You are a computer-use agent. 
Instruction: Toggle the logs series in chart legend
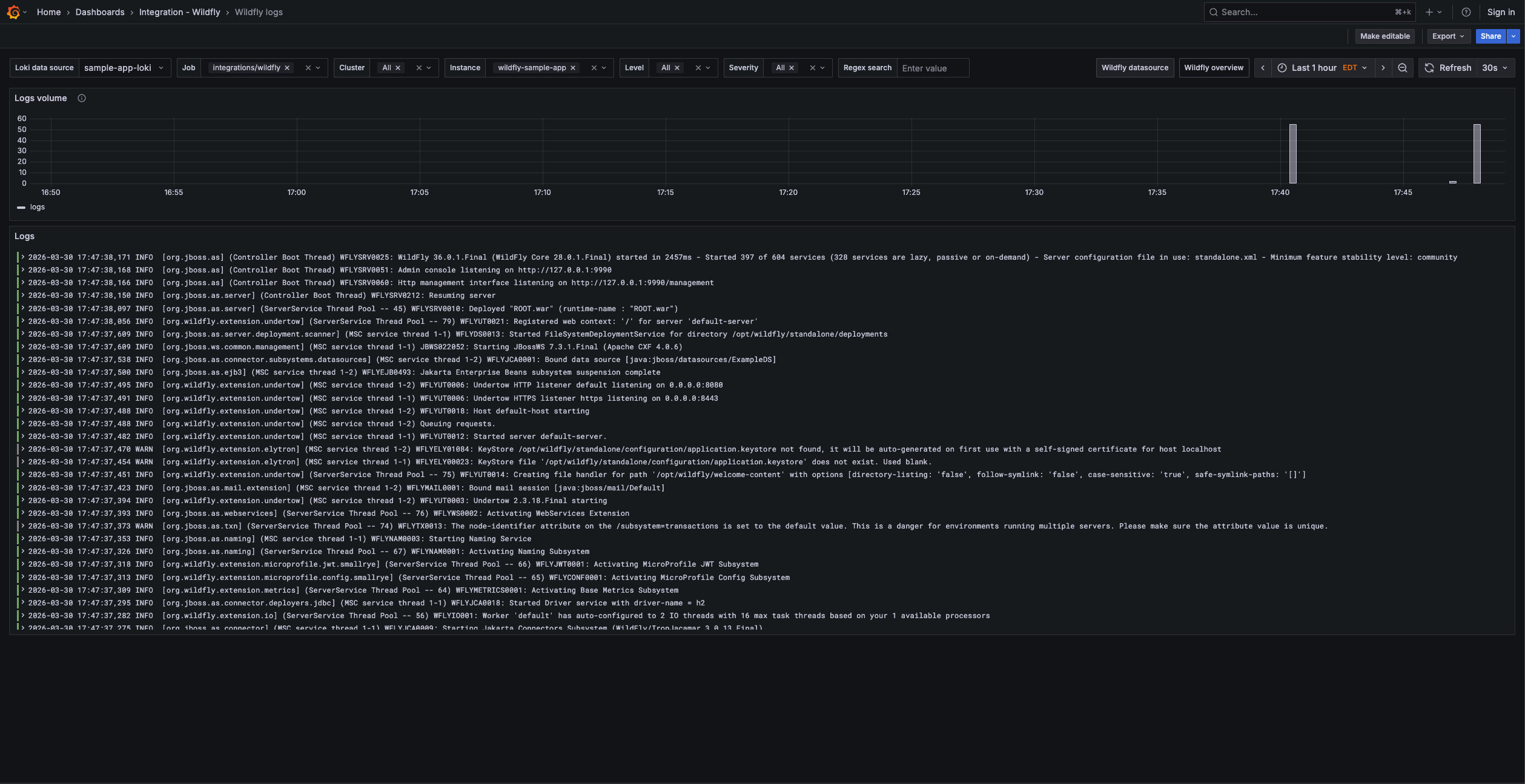point(37,207)
